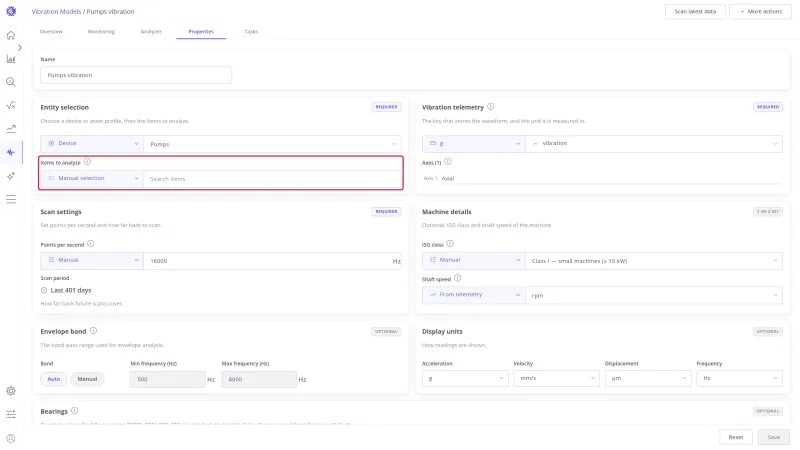The image size is (800, 450).
Task: Expand the sidebar with the chevron arrow
Action: pyautogui.click(x=19, y=47)
